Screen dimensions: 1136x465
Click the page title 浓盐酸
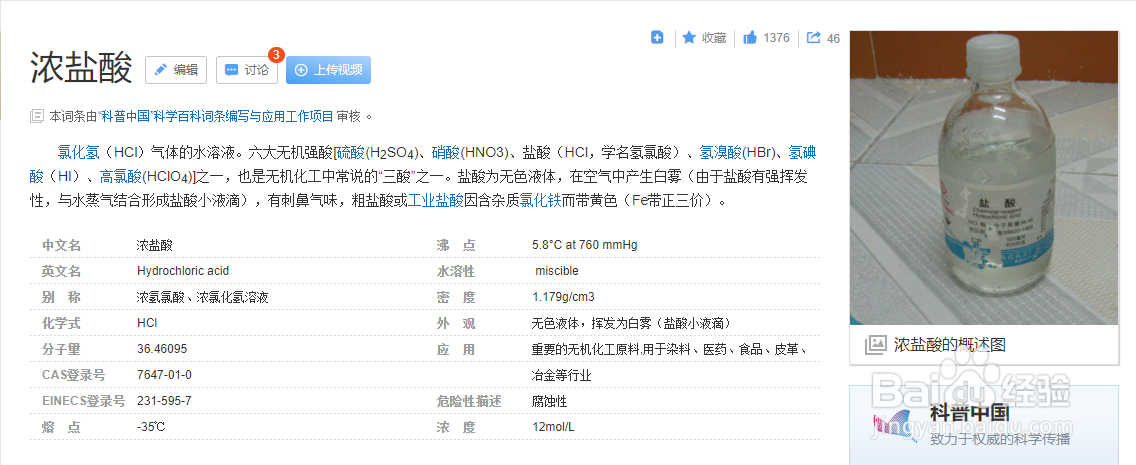(x=81, y=68)
